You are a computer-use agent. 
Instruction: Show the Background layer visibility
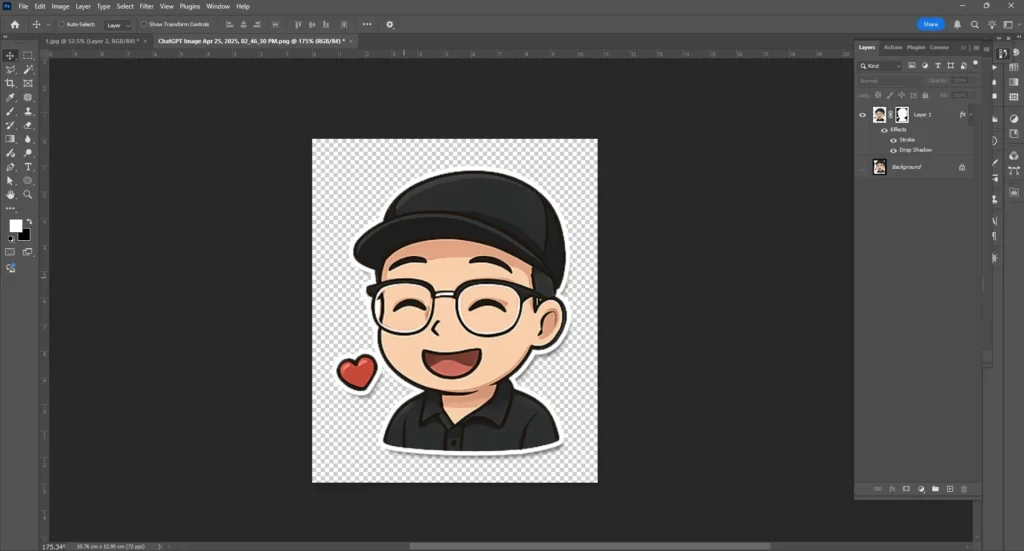click(x=862, y=167)
